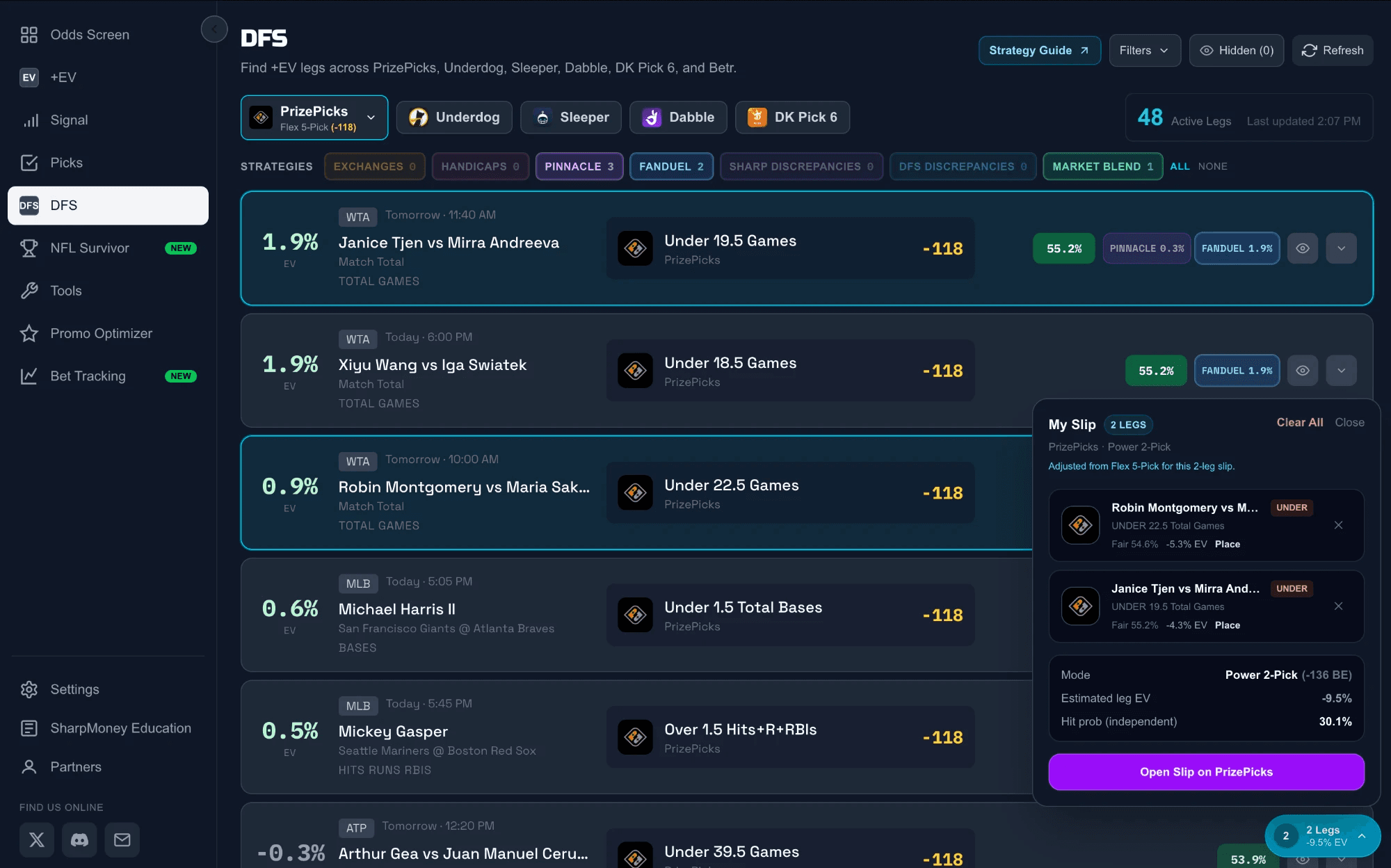Switch to the Sleeper tab
This screenshot has width=1391, height=868.
coord(571,118)
